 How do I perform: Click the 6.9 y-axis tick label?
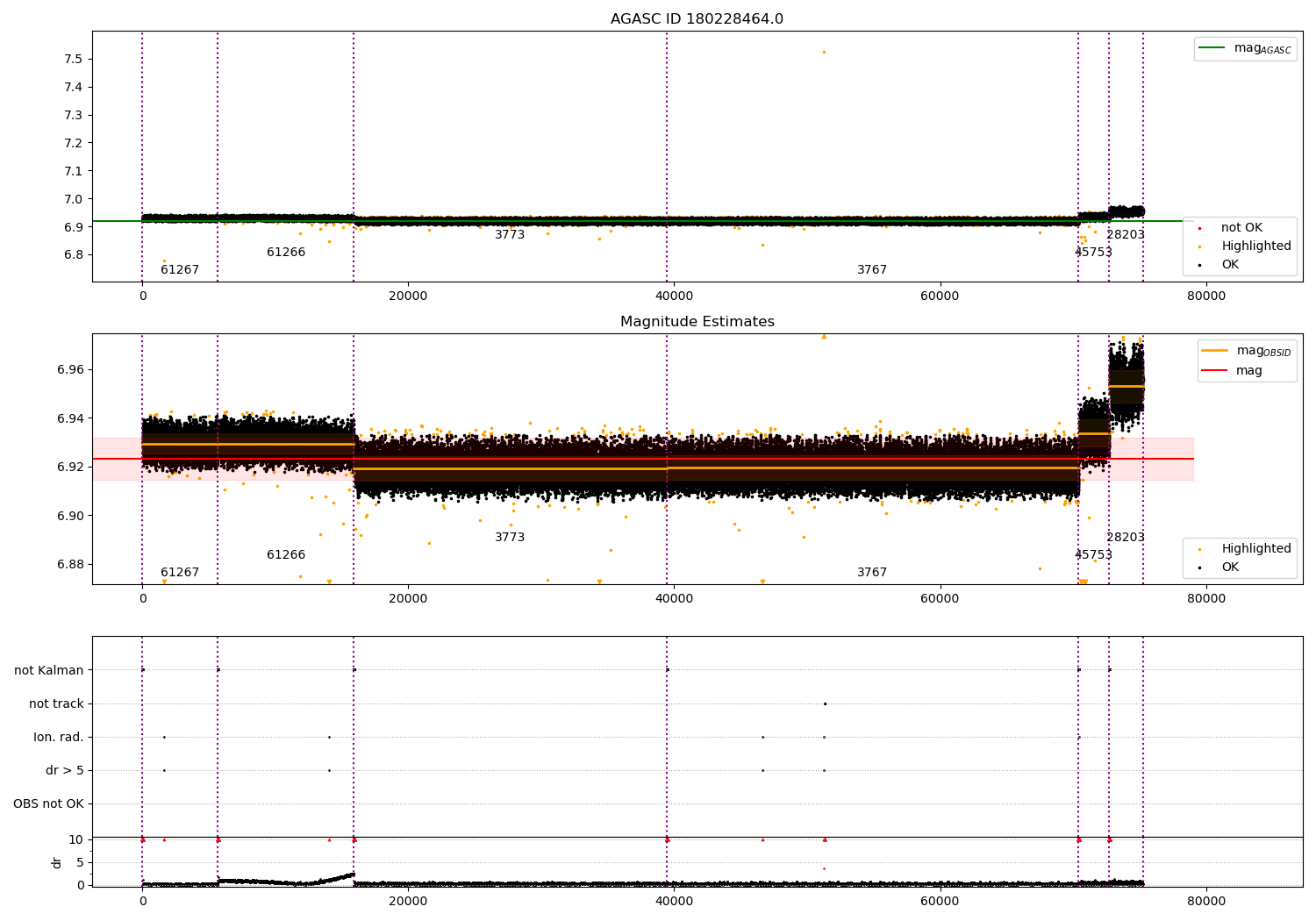click(x=74, y=228)
